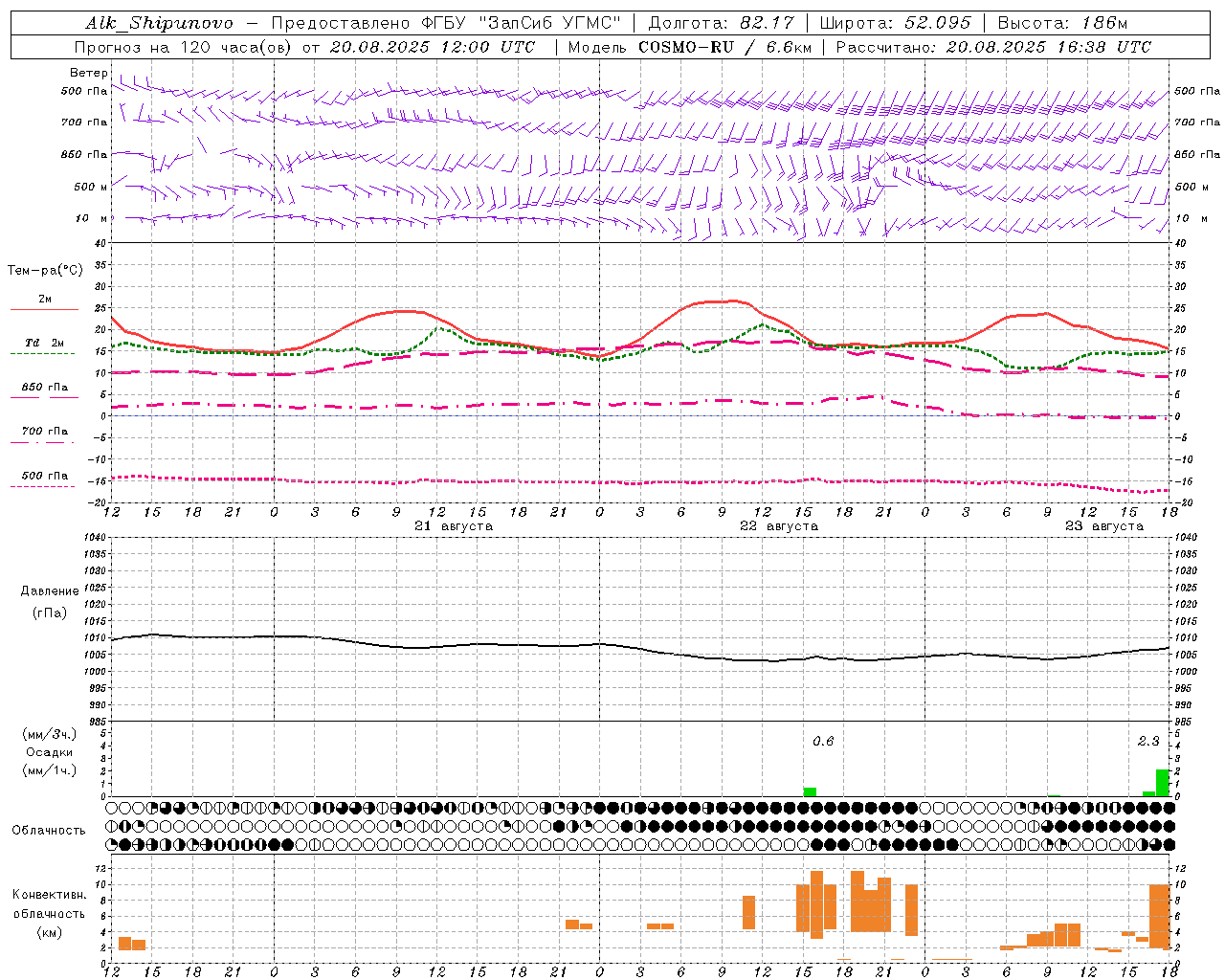The width and height of the screenshot is (1225, 980).
Task: Click the tallest green precipitation bar under 2.3
Action: [x=1163, y=783]
